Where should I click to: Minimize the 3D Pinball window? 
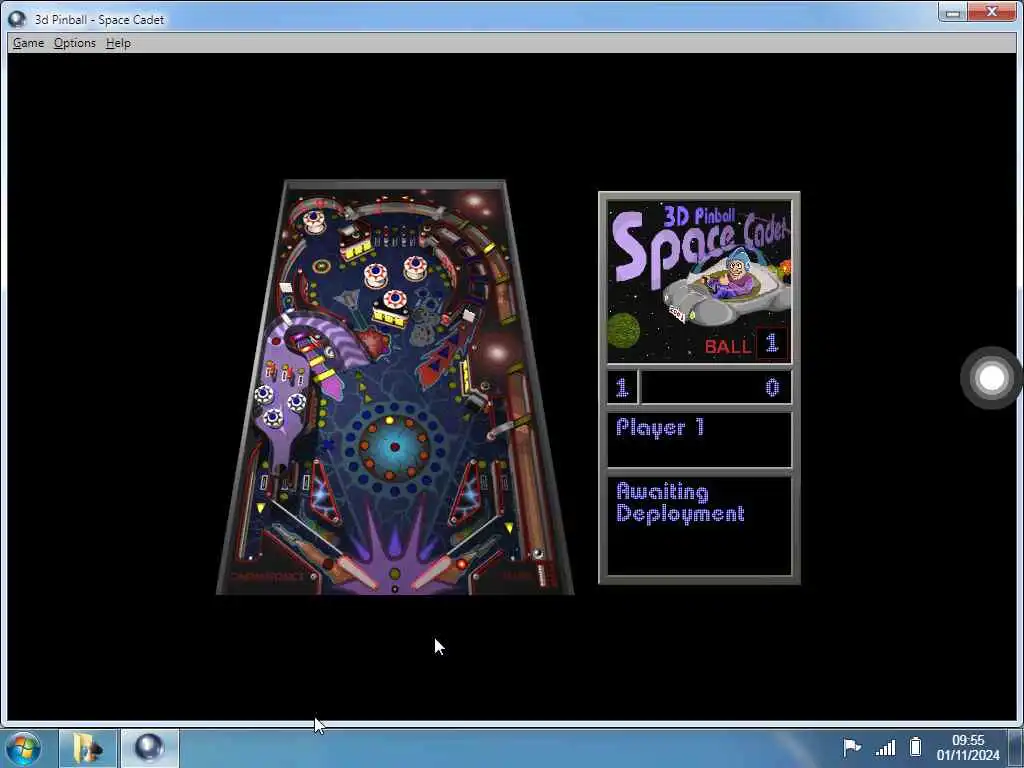tap(953, 12)
